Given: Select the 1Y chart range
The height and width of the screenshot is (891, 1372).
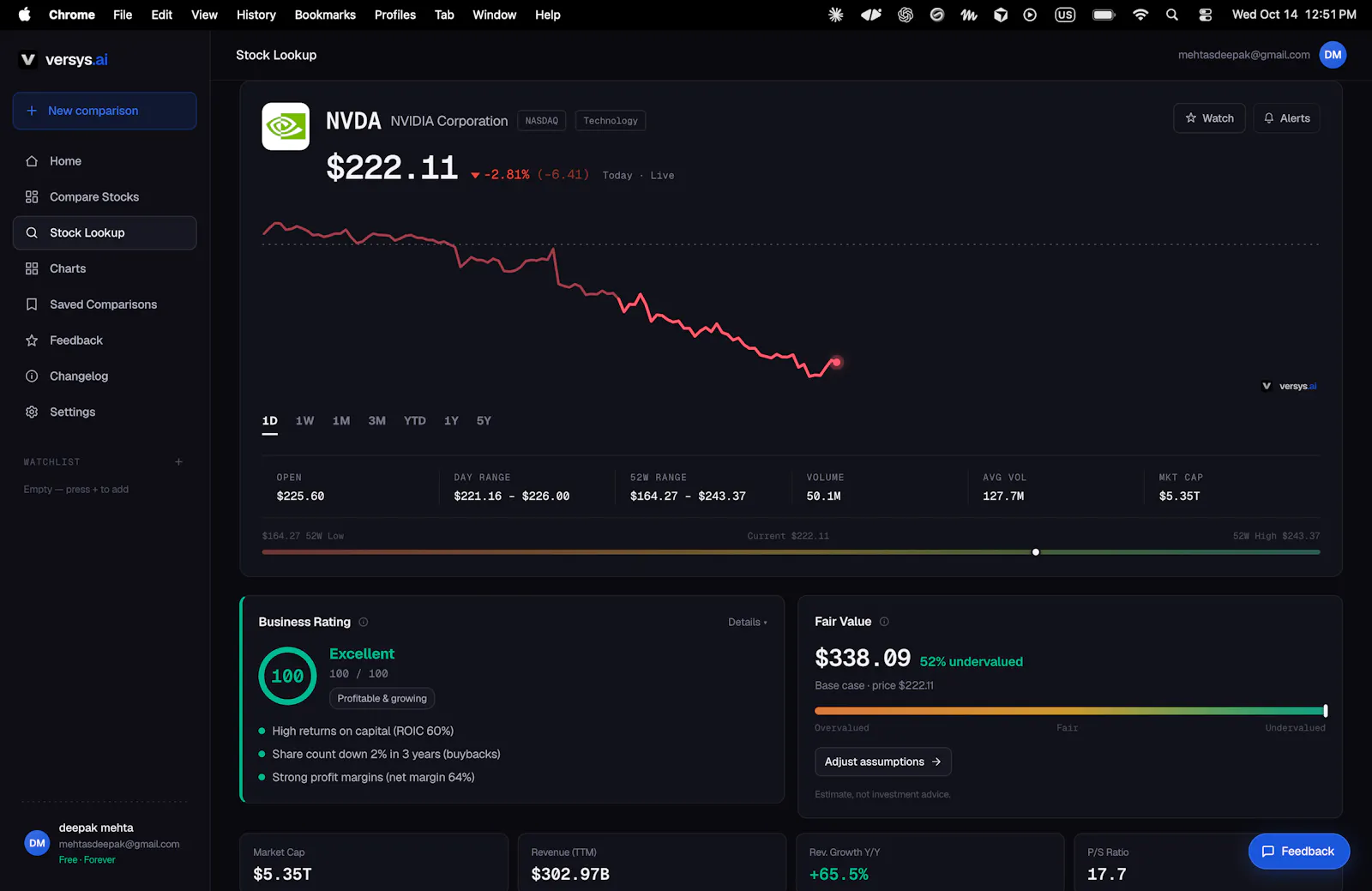Looking at the screenshot, I should [x=452, y=421].
